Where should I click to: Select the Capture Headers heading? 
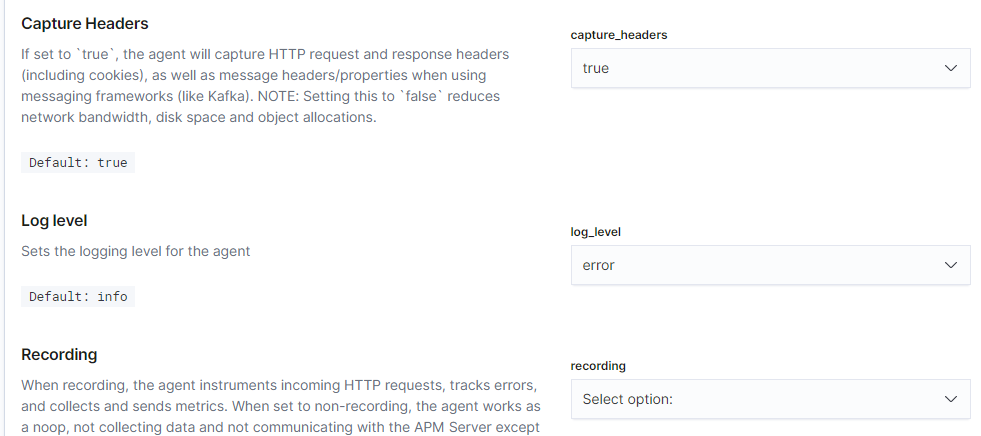84,23
